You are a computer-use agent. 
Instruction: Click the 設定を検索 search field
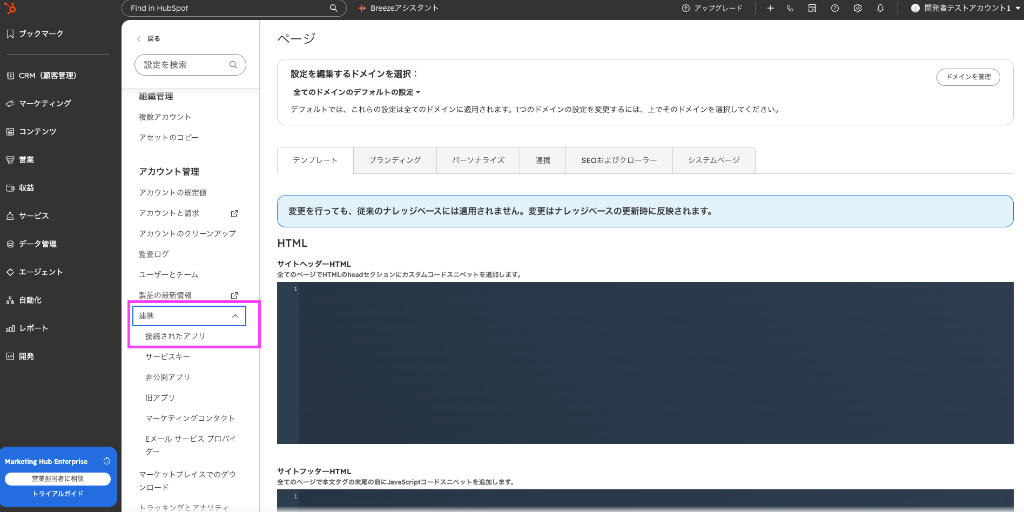tap(190, 65)
